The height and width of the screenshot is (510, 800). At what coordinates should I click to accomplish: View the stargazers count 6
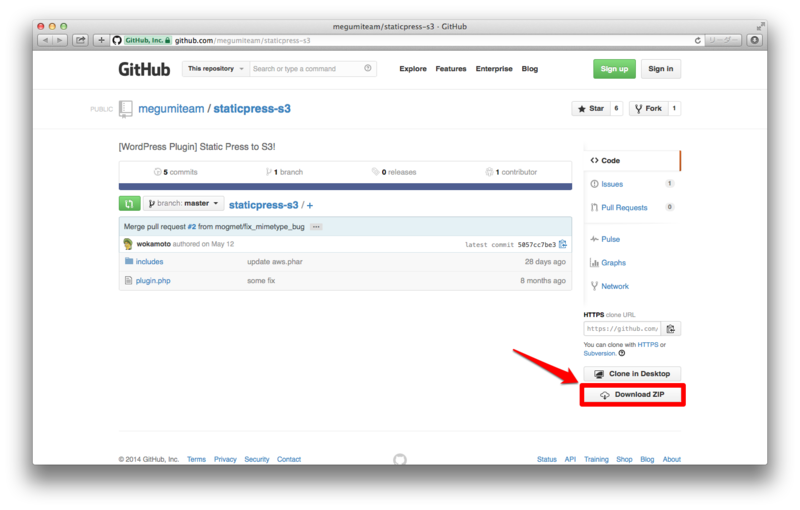[616, 109]
